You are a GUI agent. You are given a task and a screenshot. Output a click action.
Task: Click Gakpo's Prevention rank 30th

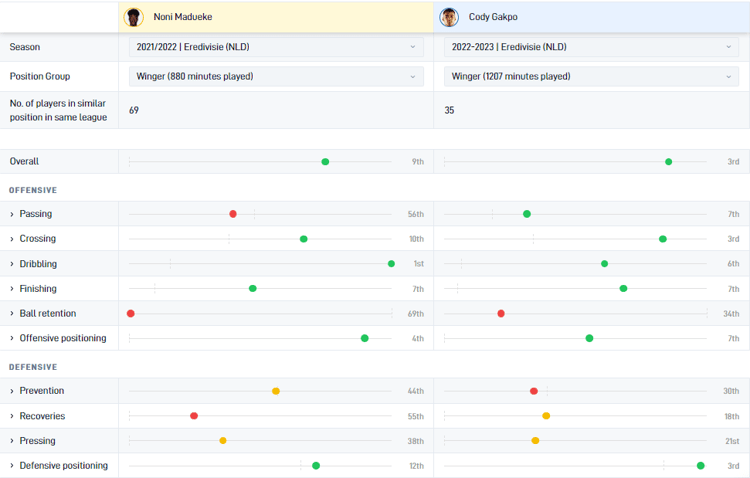point(731,391)
